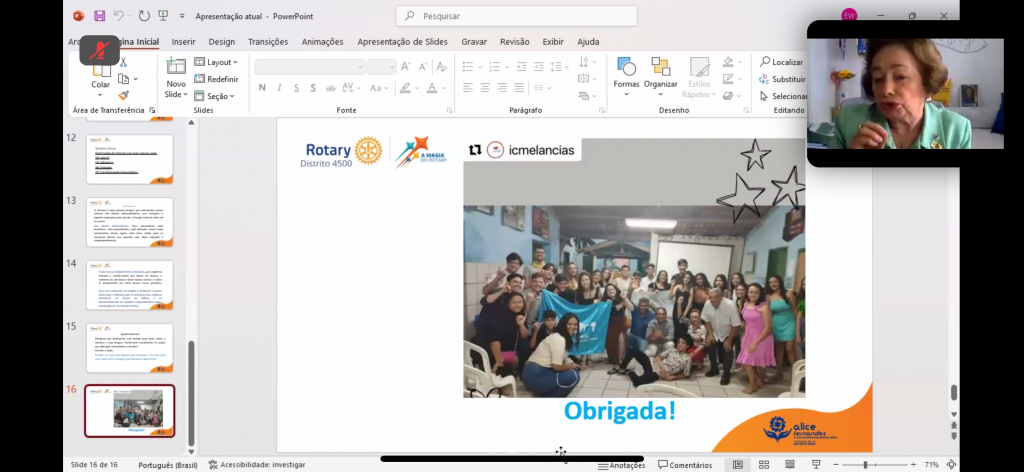Switch to Slide Sorter view icon
Image resolution: width=1024 pixels, height=472 pixels.
764,465
